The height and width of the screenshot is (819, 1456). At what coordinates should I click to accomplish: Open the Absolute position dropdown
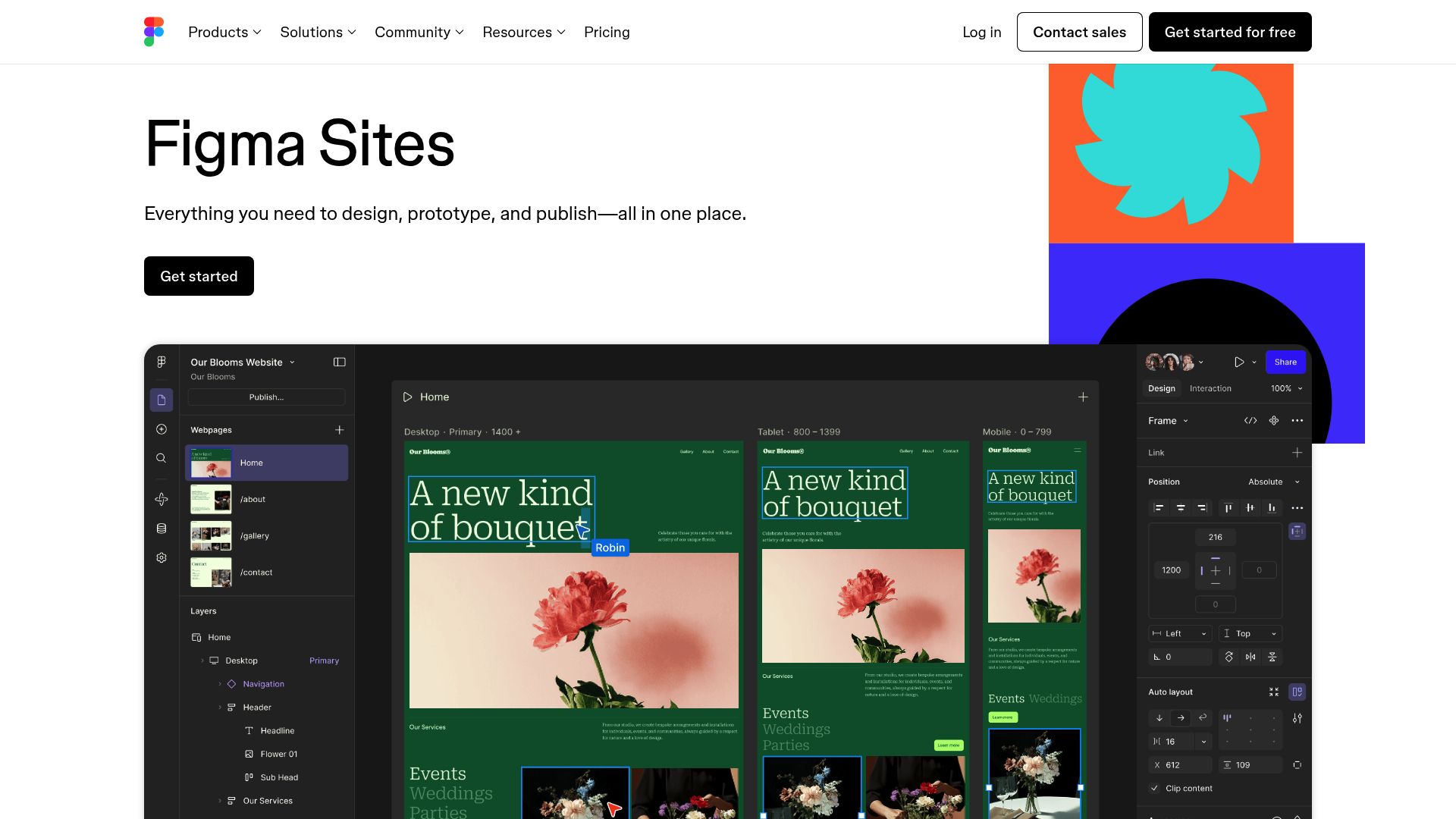pyautogui.click(x=1274, y=482)
